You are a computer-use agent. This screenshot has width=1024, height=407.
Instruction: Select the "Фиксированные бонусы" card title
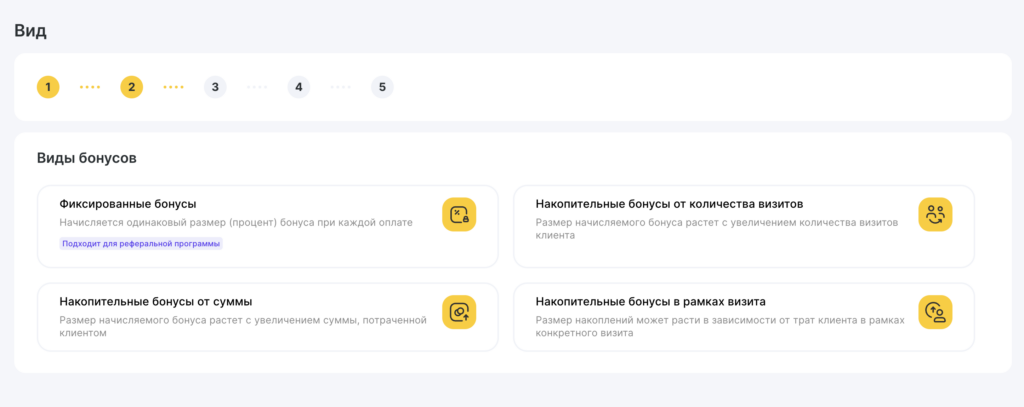[x=127, y=204]
